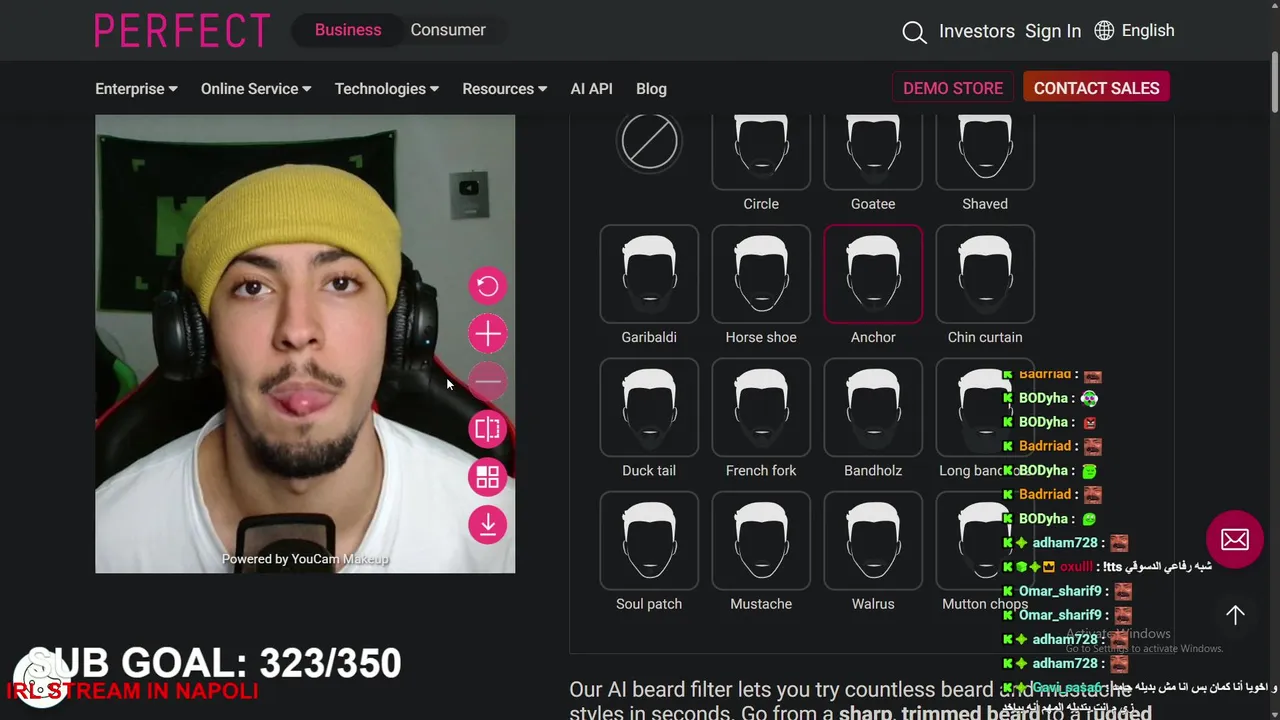Open the before/after compare icon
1280x720 pixels.
(x=488, y=429)
